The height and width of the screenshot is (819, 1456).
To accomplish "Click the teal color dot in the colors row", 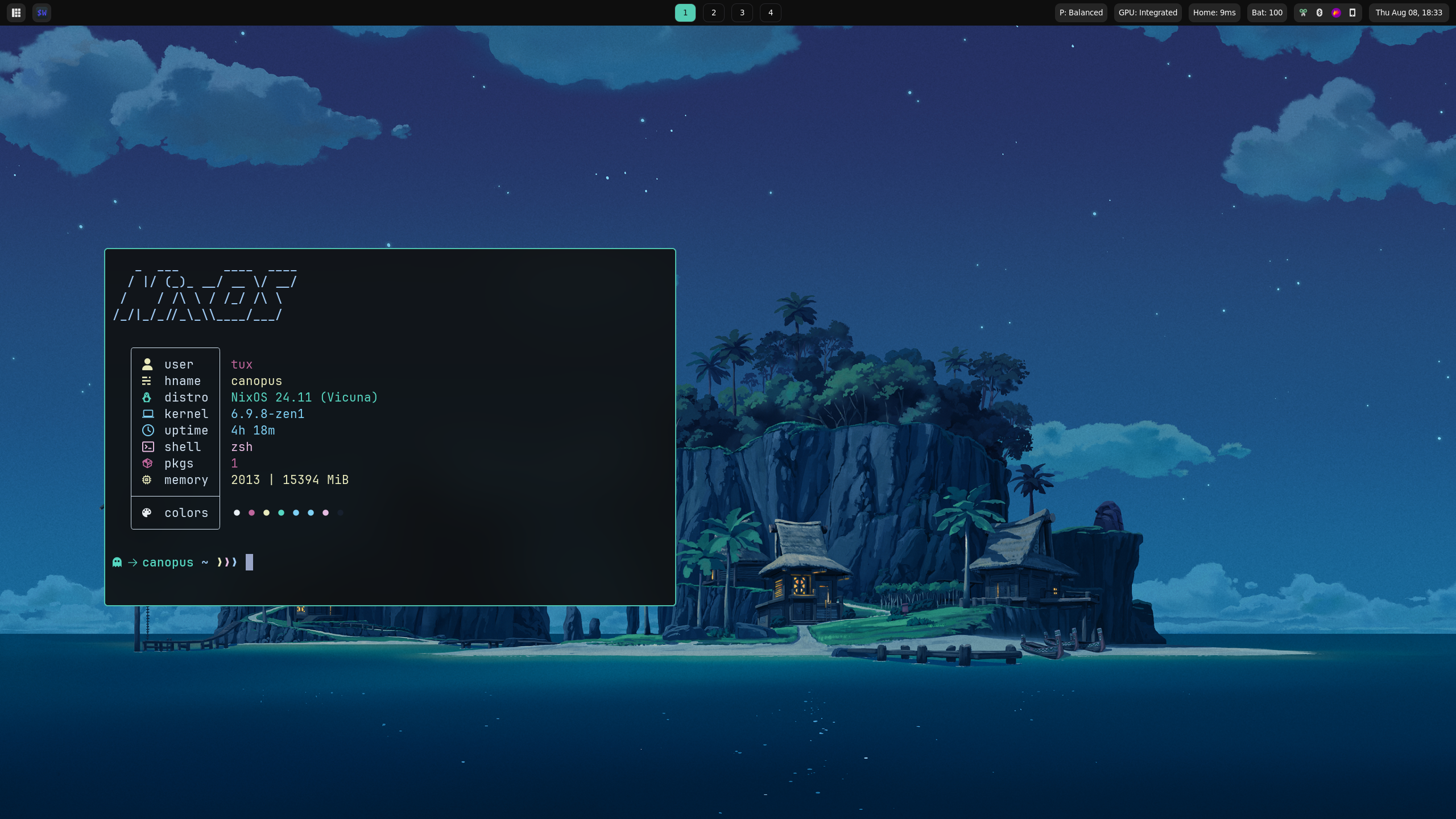I will click(x=281, y=513).
